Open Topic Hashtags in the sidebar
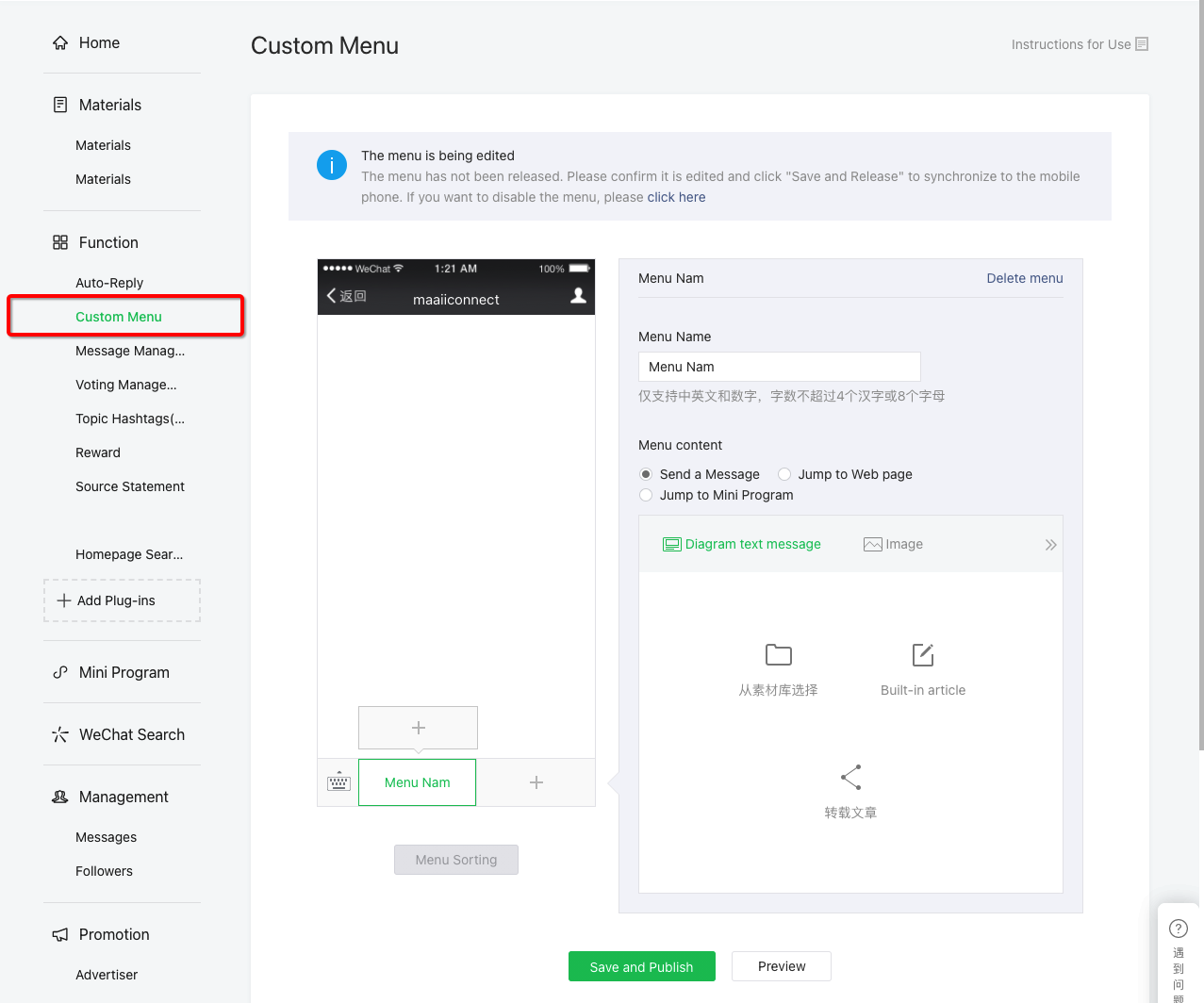Screen dimensions: 1204x1003 [130, 419]
